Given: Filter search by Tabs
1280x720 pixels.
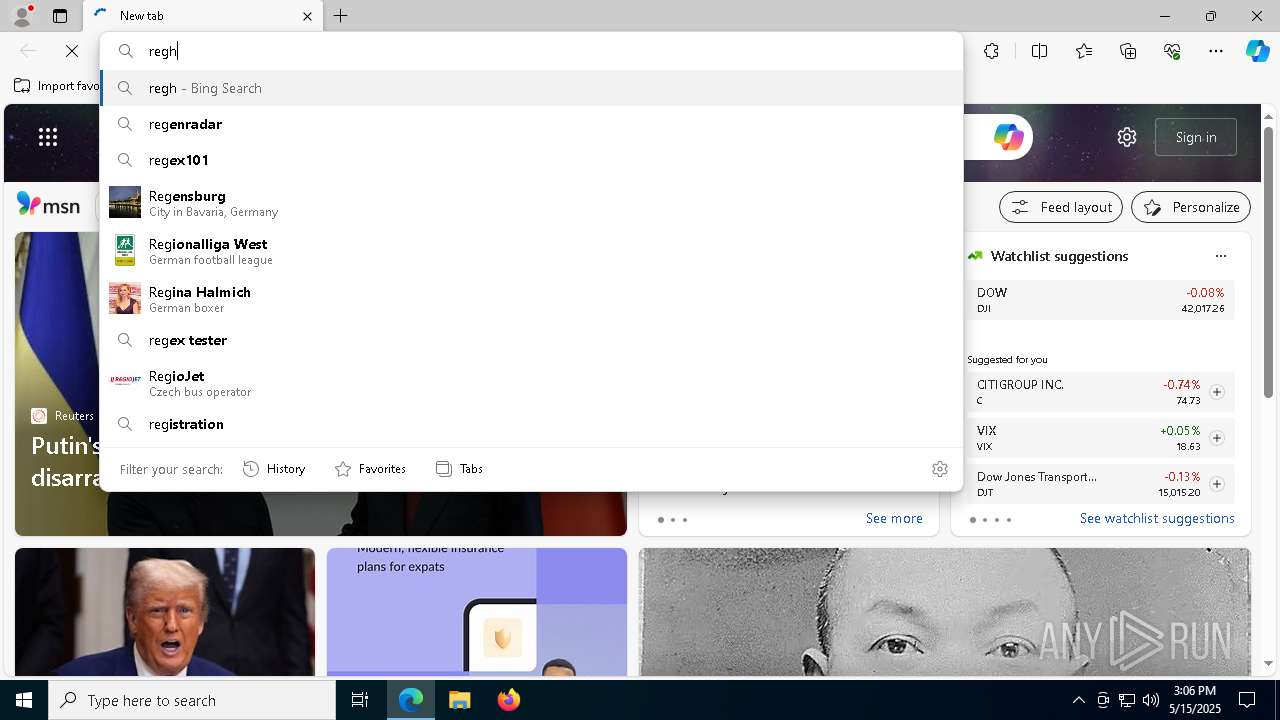Looking at the screenshot, I should tap(459, 469).
